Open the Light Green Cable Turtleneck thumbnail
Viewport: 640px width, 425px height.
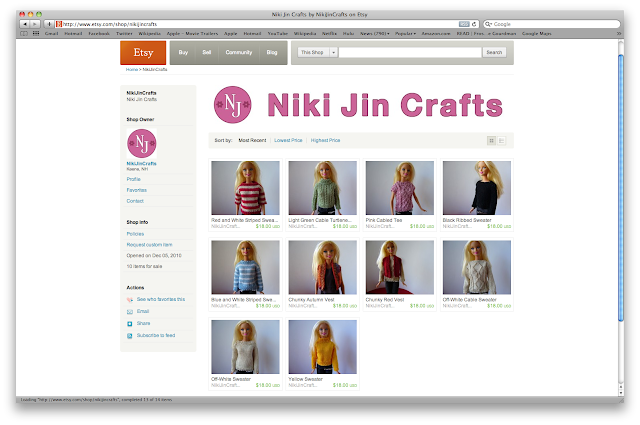click(322, 188)
